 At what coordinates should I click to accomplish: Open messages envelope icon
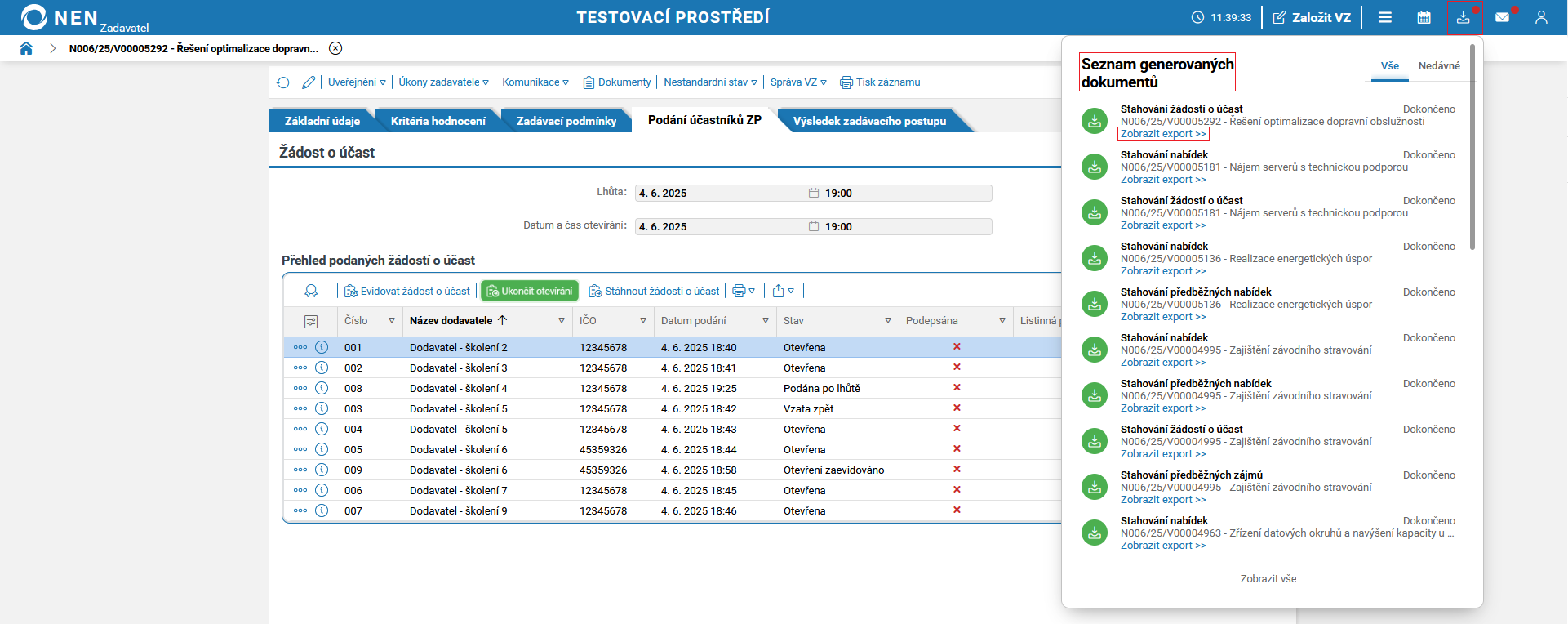pyautogui.click(x=1502, y=17)
